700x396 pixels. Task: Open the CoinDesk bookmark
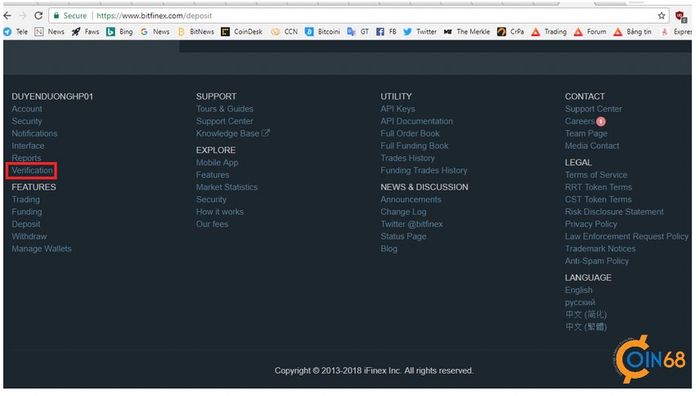coord(242,32)
